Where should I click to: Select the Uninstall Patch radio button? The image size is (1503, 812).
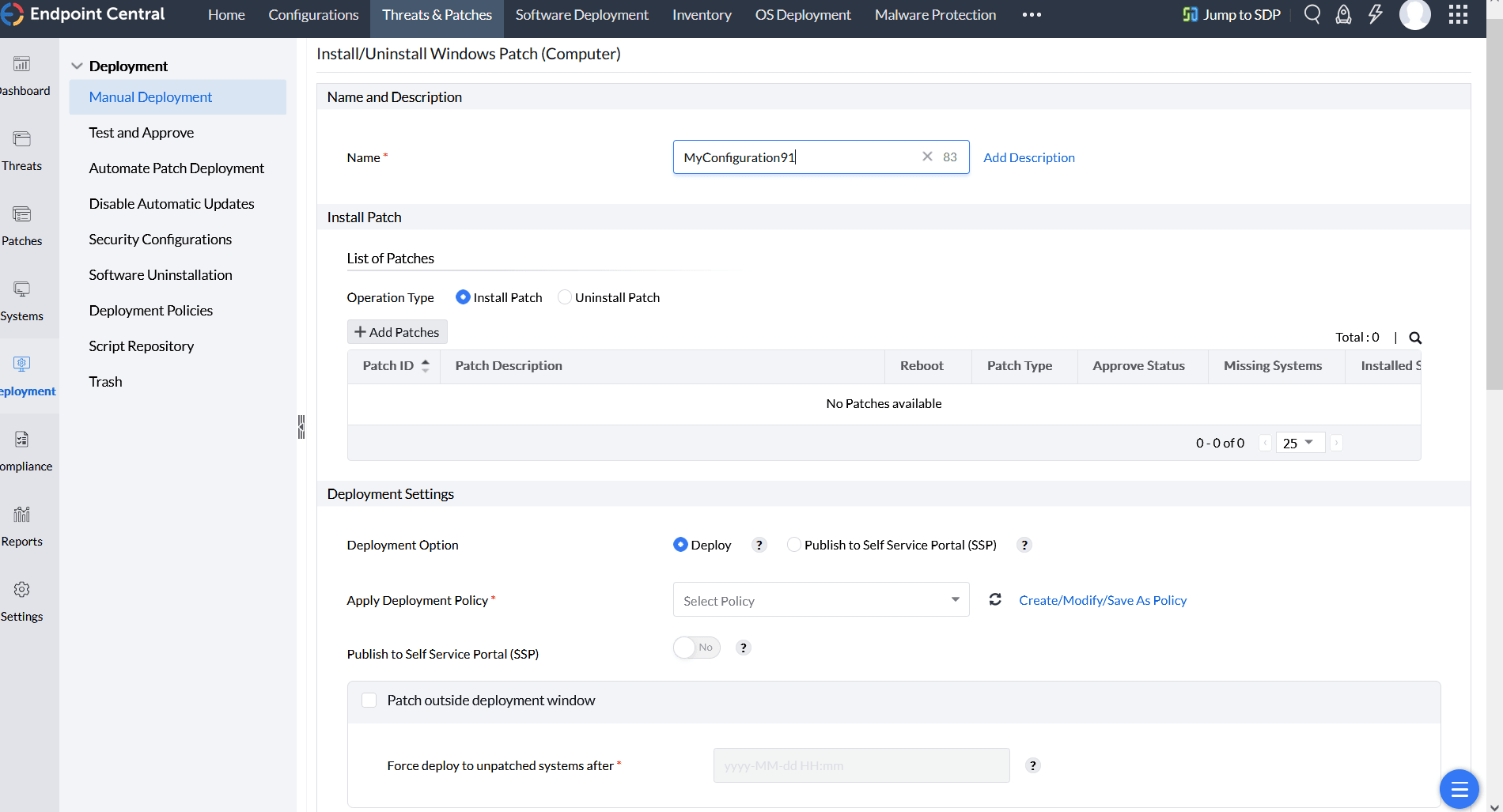click(x=565, y=297)
